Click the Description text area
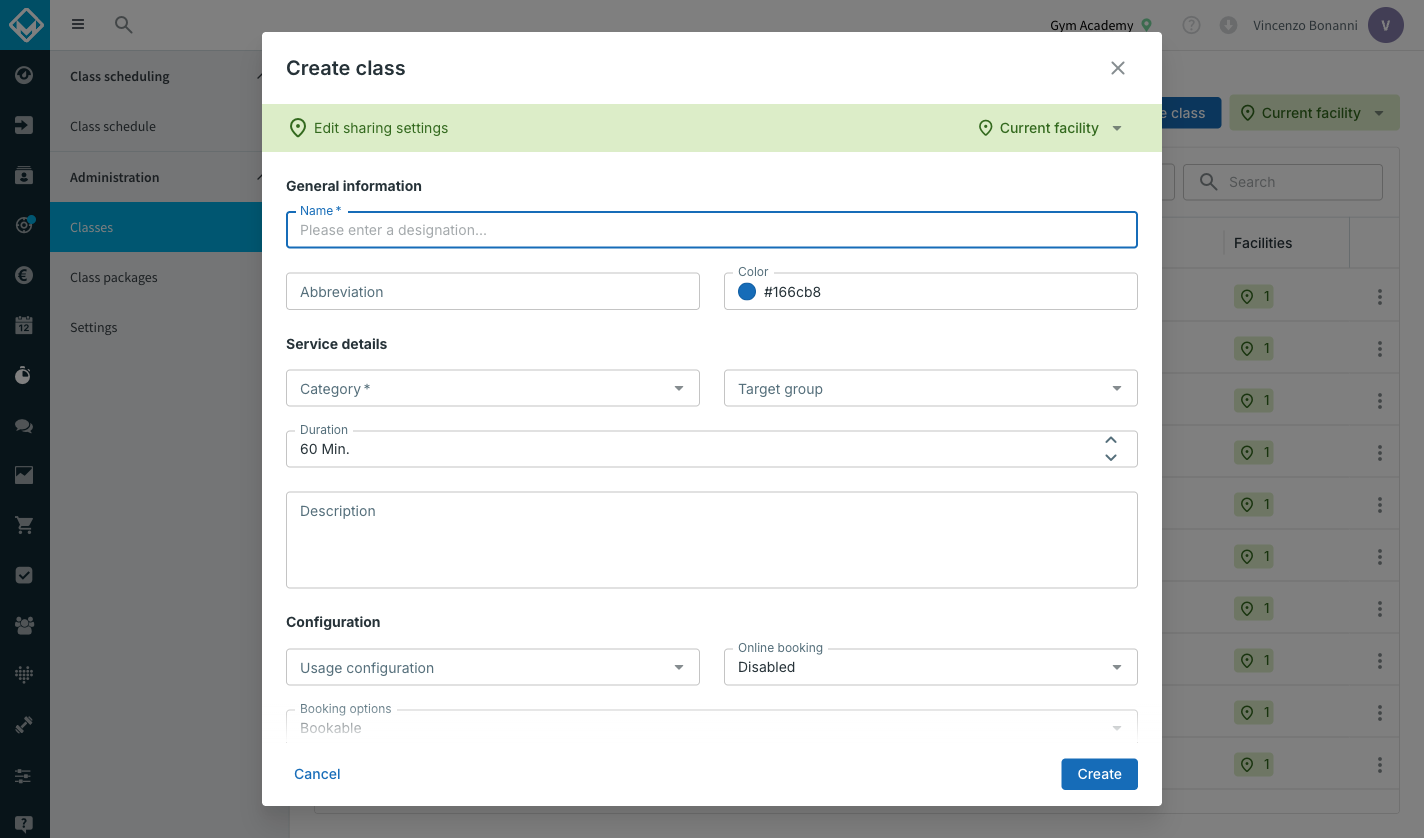Viewport: 1424px width, 838px height. click(x=712, y=540)
